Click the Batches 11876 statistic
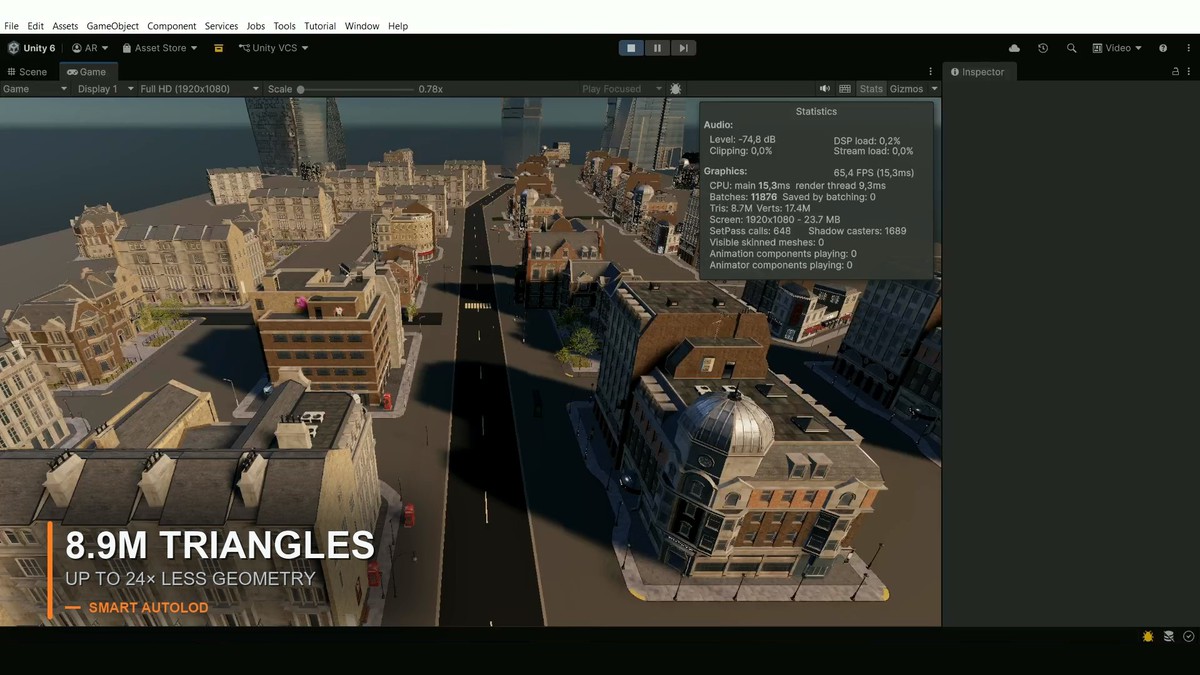Viewport: 1200px width, 675px height. click(743, 197)
